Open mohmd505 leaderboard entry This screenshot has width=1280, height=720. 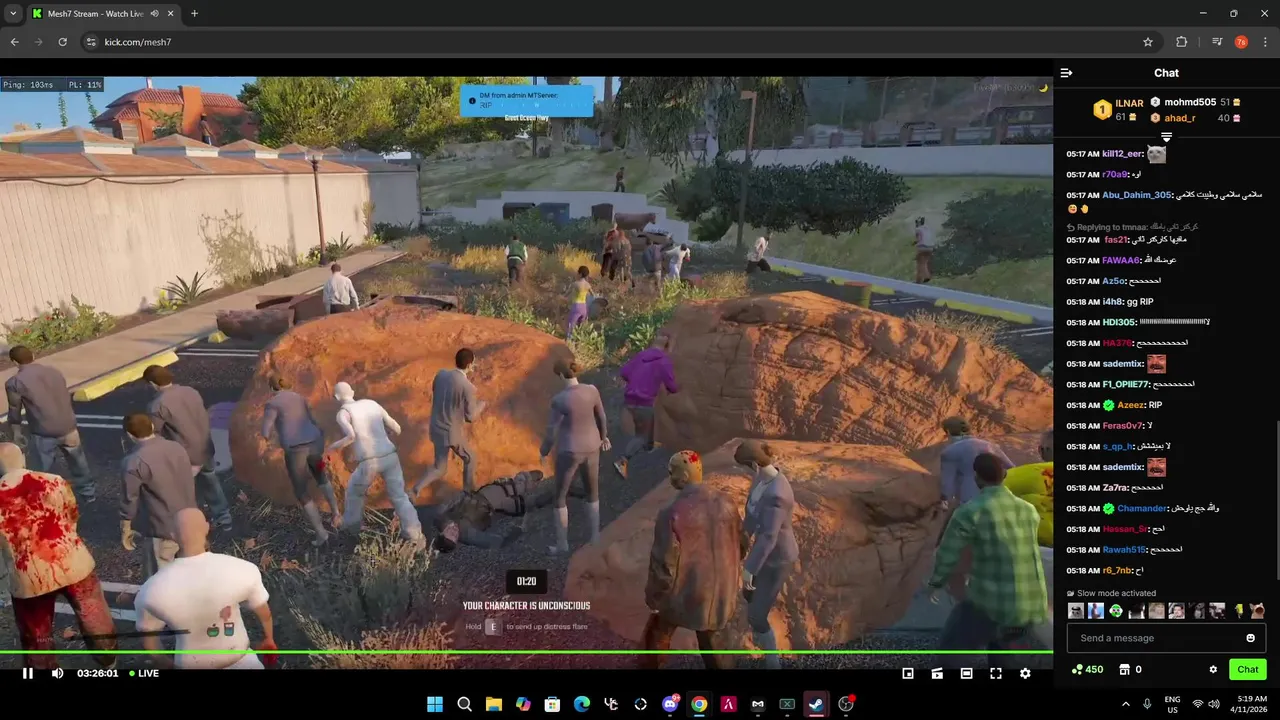pyautogui.click(x=1195, y=102)
